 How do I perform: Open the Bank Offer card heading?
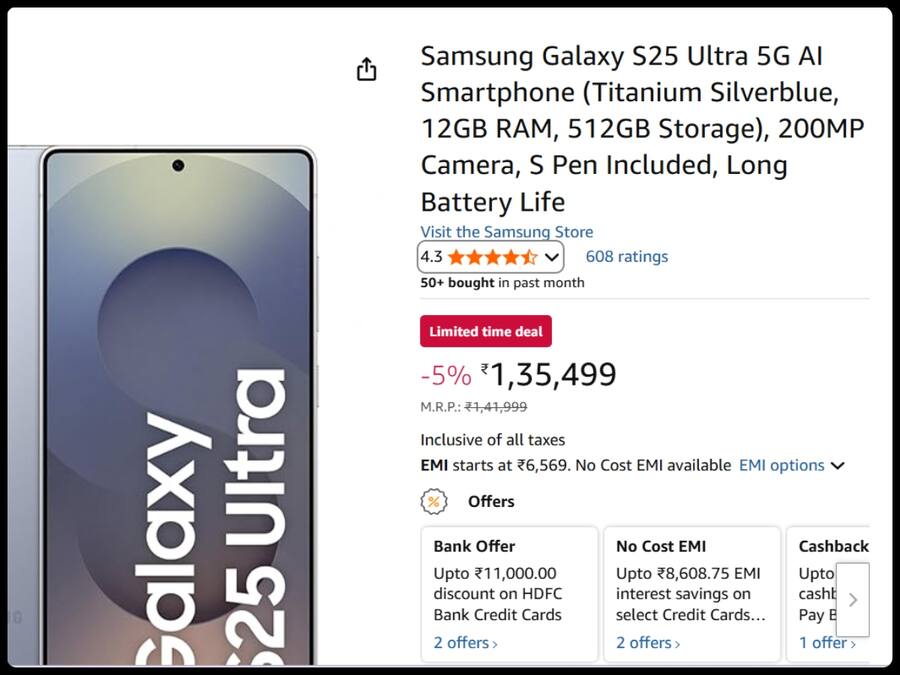pos(474,546)
